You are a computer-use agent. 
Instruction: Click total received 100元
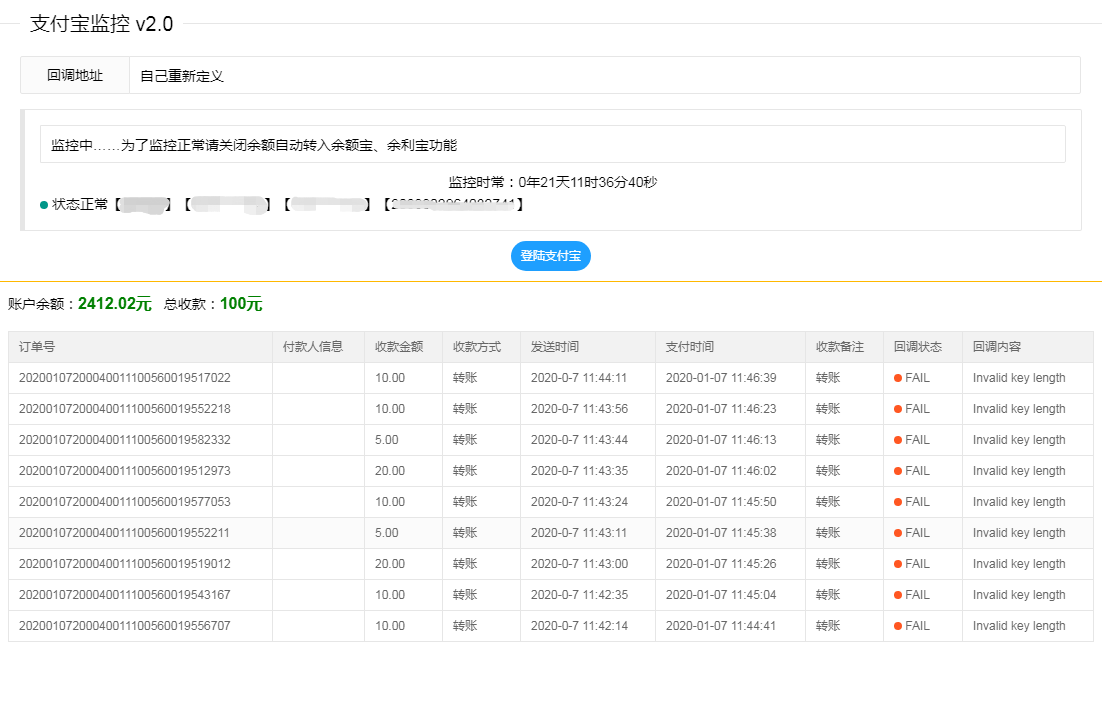pyautogui.click(x=241, y=304)
